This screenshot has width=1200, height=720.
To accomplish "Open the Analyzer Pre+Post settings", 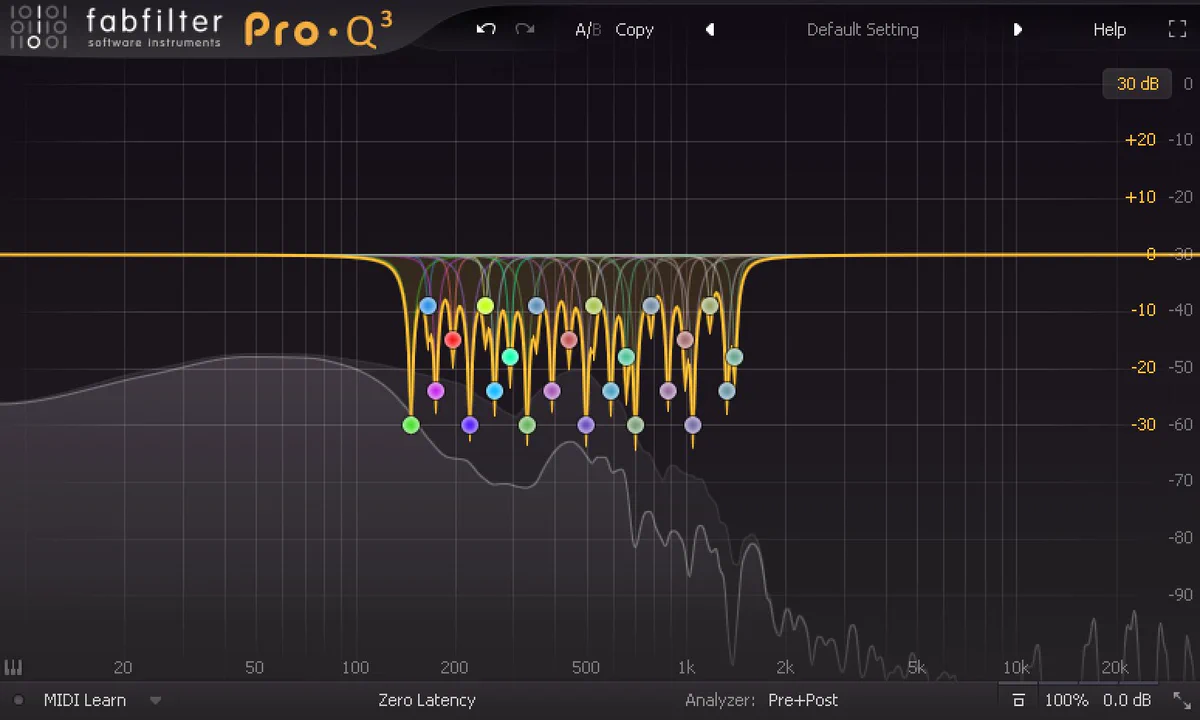I will (x=803, y=700).
